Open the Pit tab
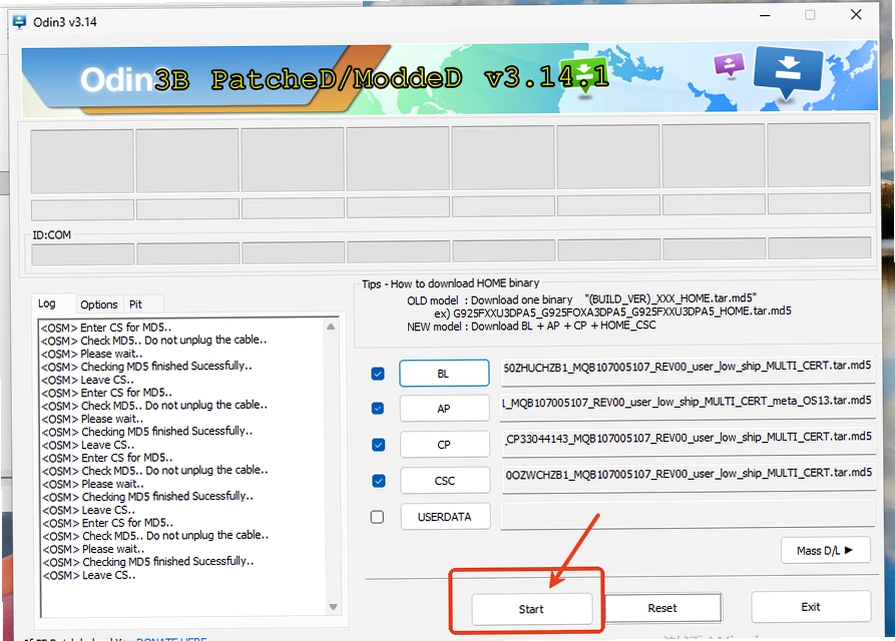This screenshot has height=641, width=895. tap(136, 304)
